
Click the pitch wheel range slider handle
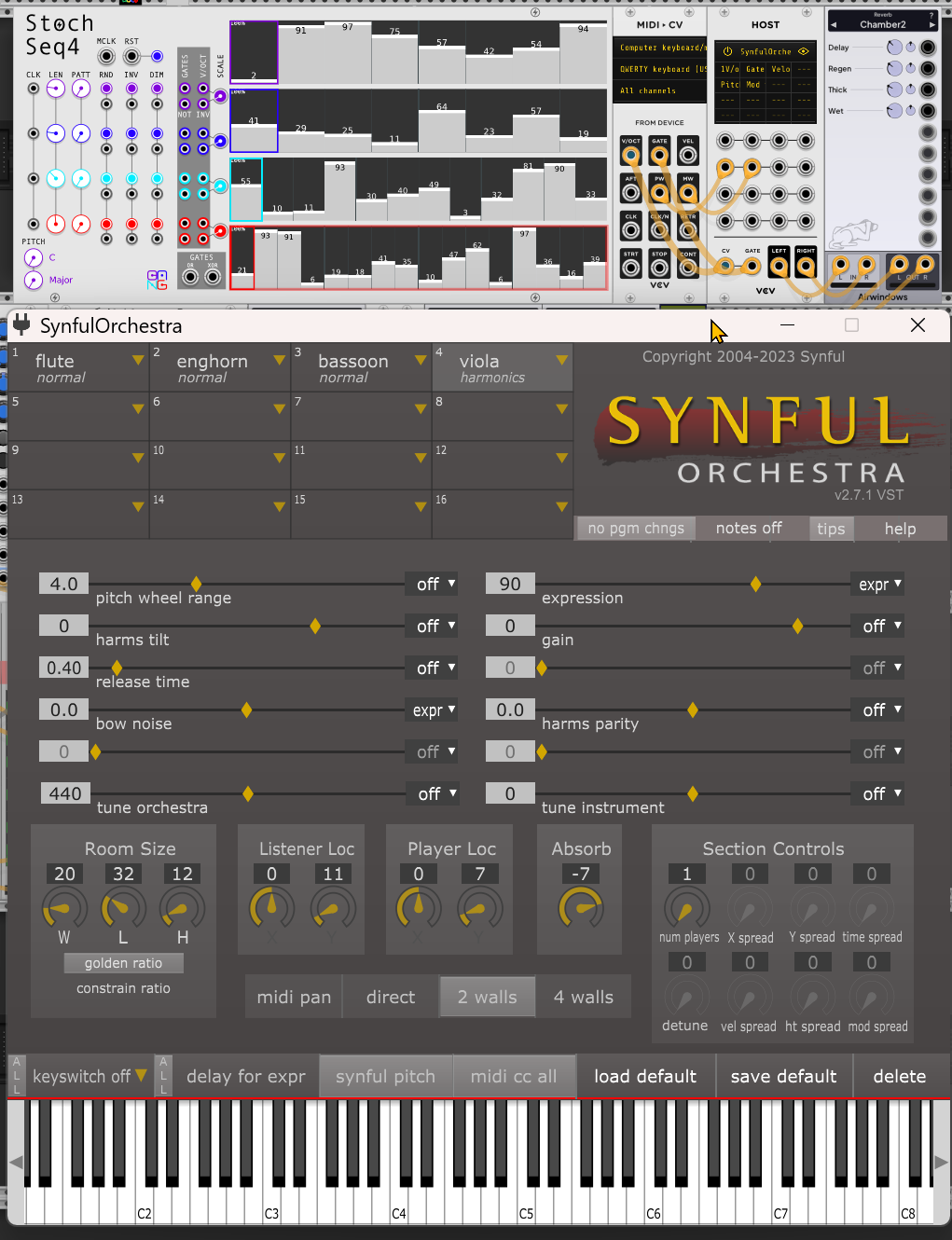click(x=196, y=584)
